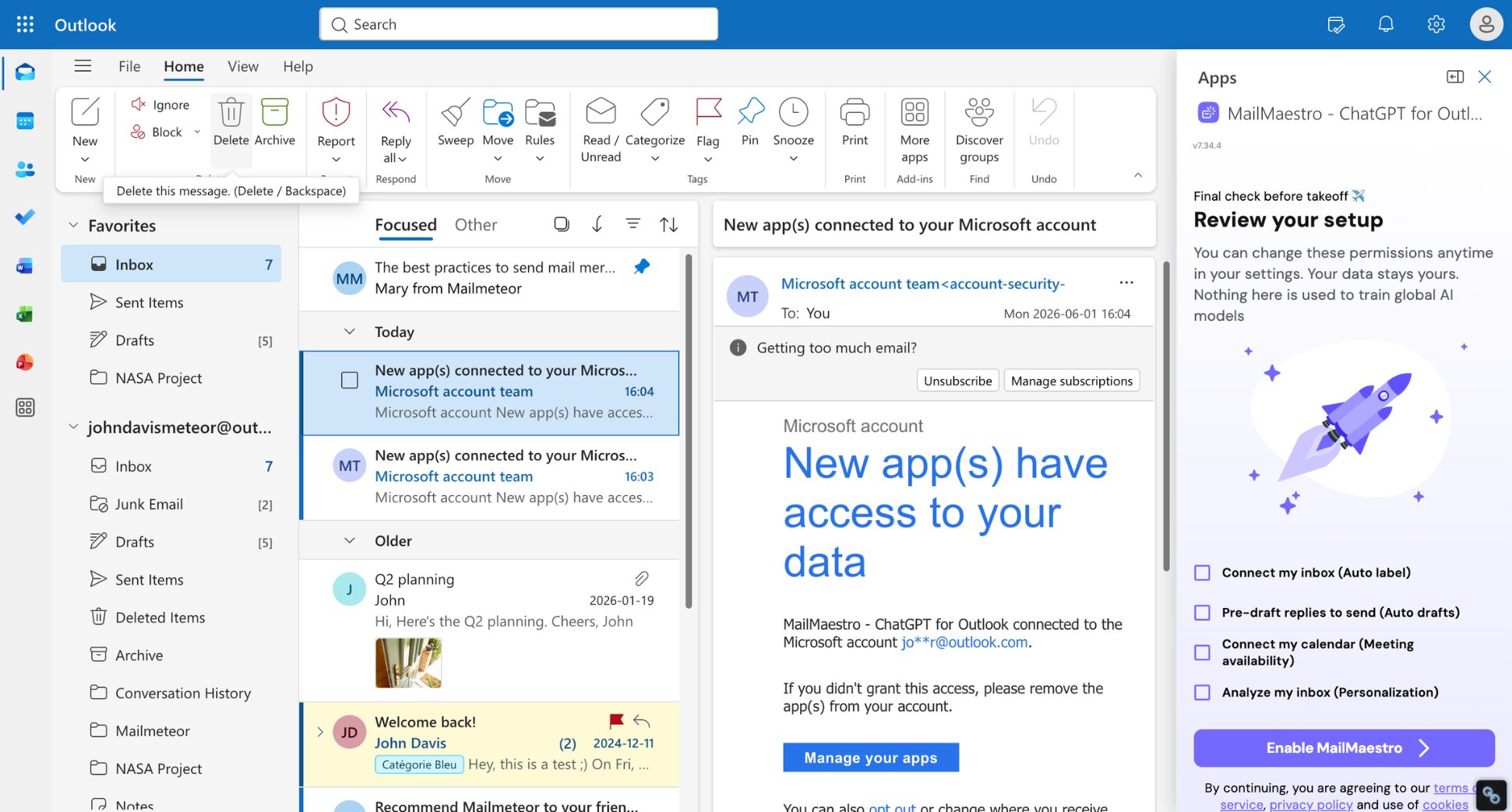Click the Delete trash icon in ribbon

[x=231, y=113]
